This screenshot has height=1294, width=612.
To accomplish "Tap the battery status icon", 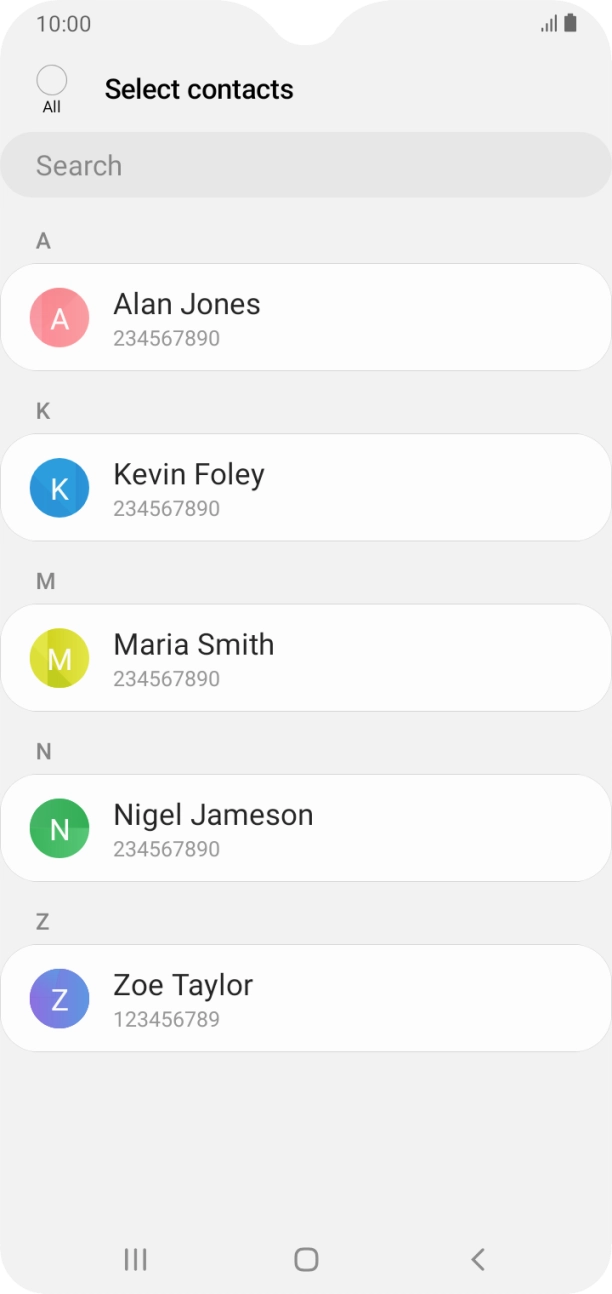I will point(570,23).
